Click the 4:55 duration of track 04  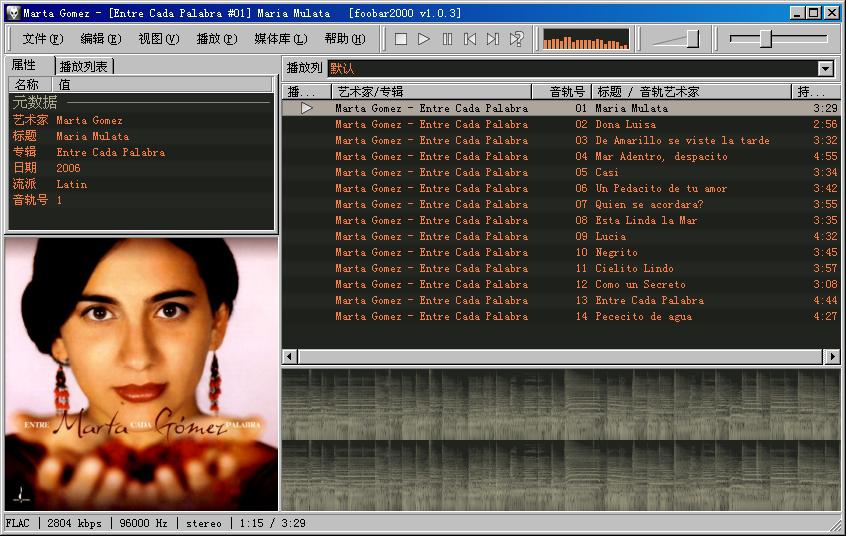tap(825, 156)
